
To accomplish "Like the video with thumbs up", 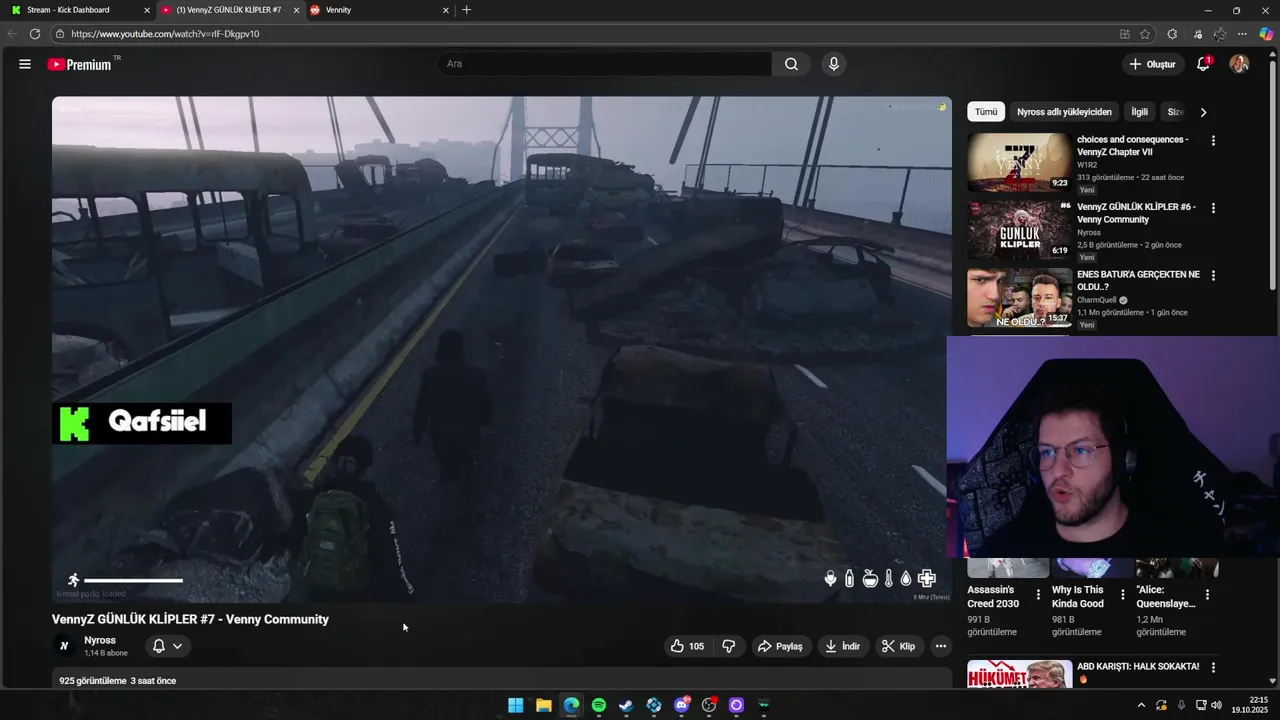I will 687,646.
